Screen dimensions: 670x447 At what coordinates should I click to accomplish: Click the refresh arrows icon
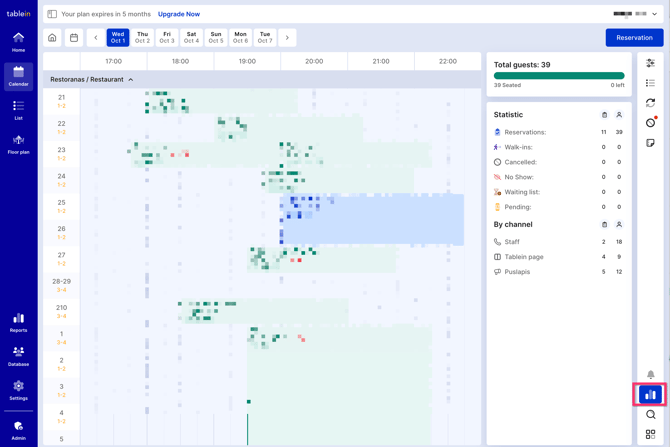click(x=650, y=103)
